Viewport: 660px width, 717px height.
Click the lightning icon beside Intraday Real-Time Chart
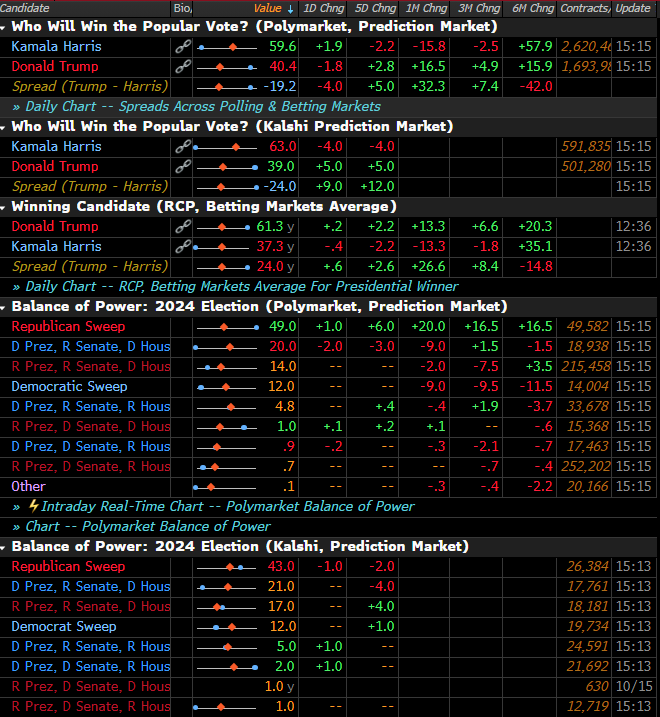33,507
